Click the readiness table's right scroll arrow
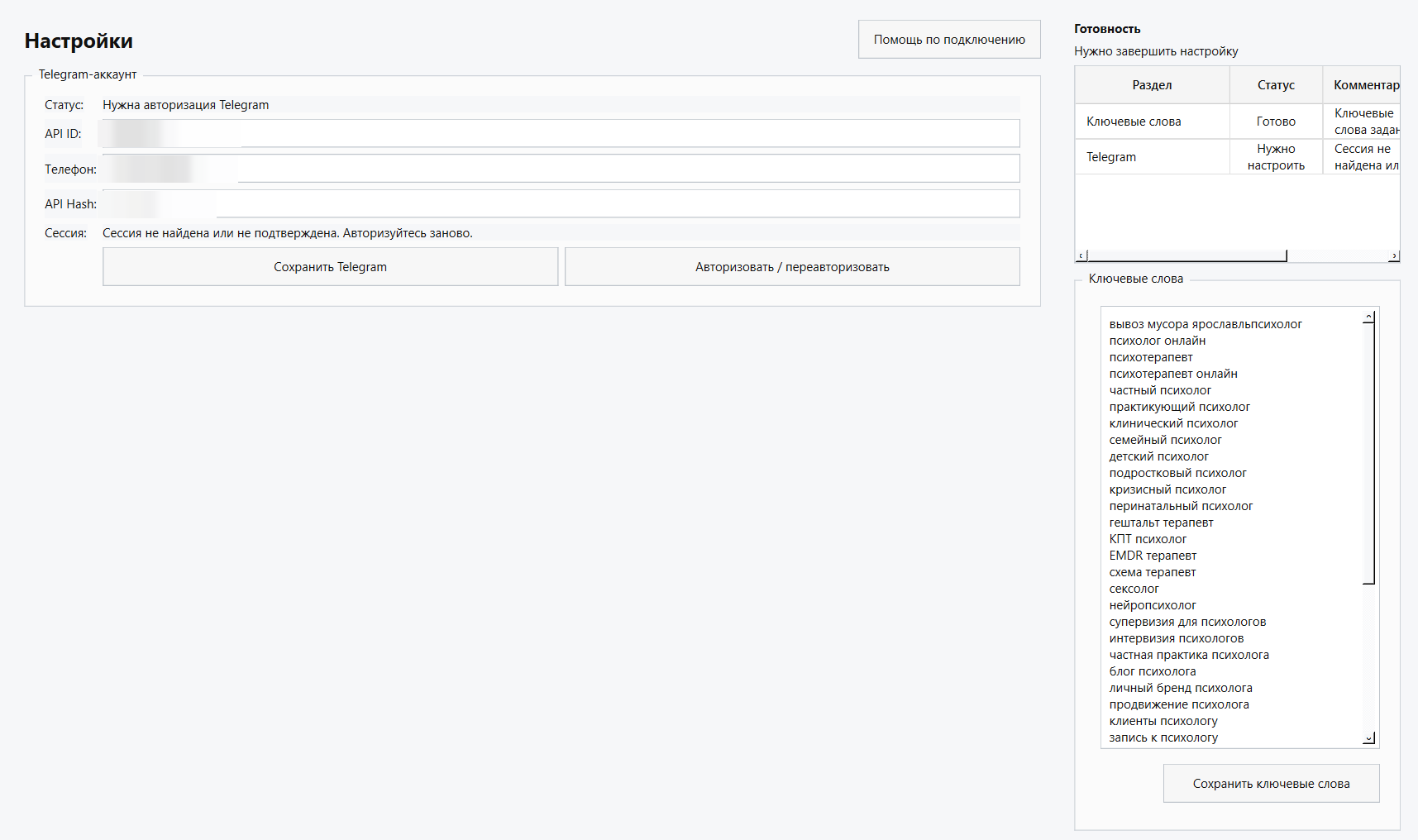Viewport: 1418px width, 840px height. pos(1394,256)
